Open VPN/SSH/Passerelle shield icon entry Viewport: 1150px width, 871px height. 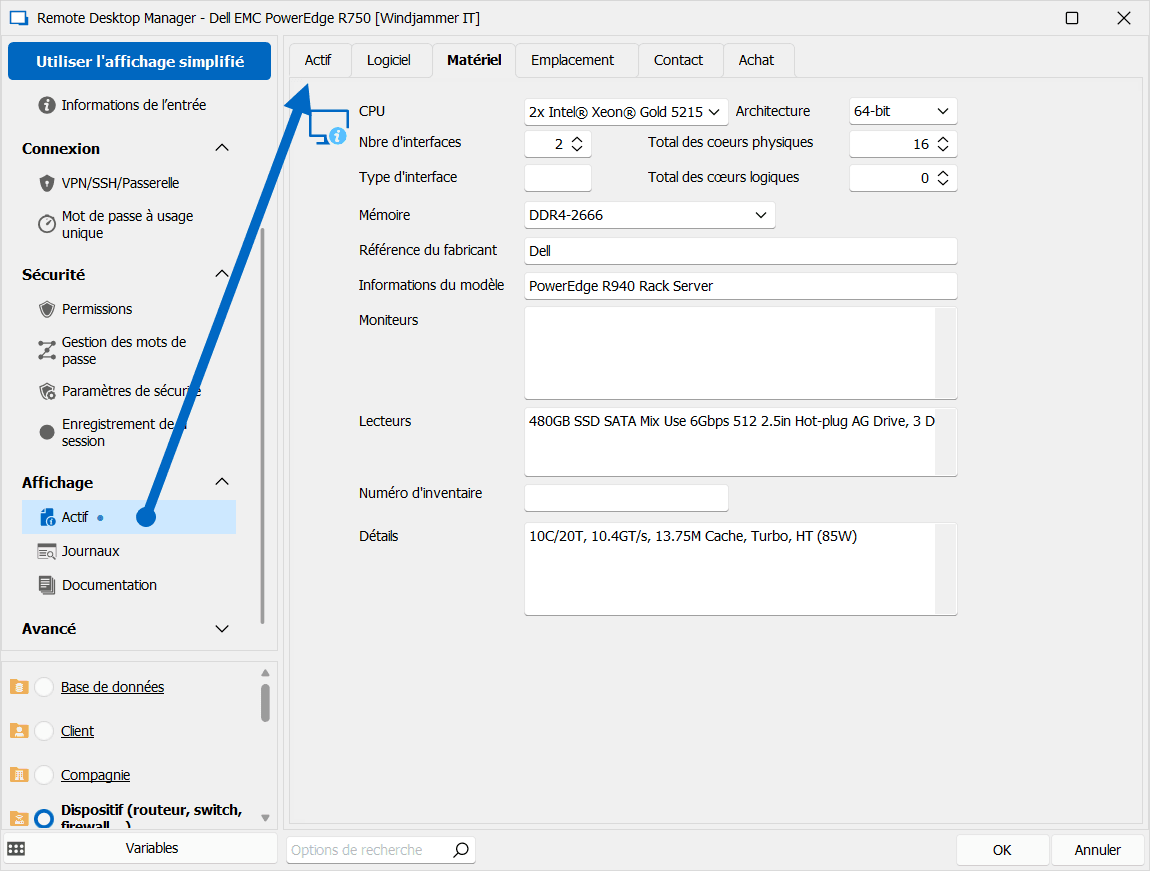coord(46,183)
